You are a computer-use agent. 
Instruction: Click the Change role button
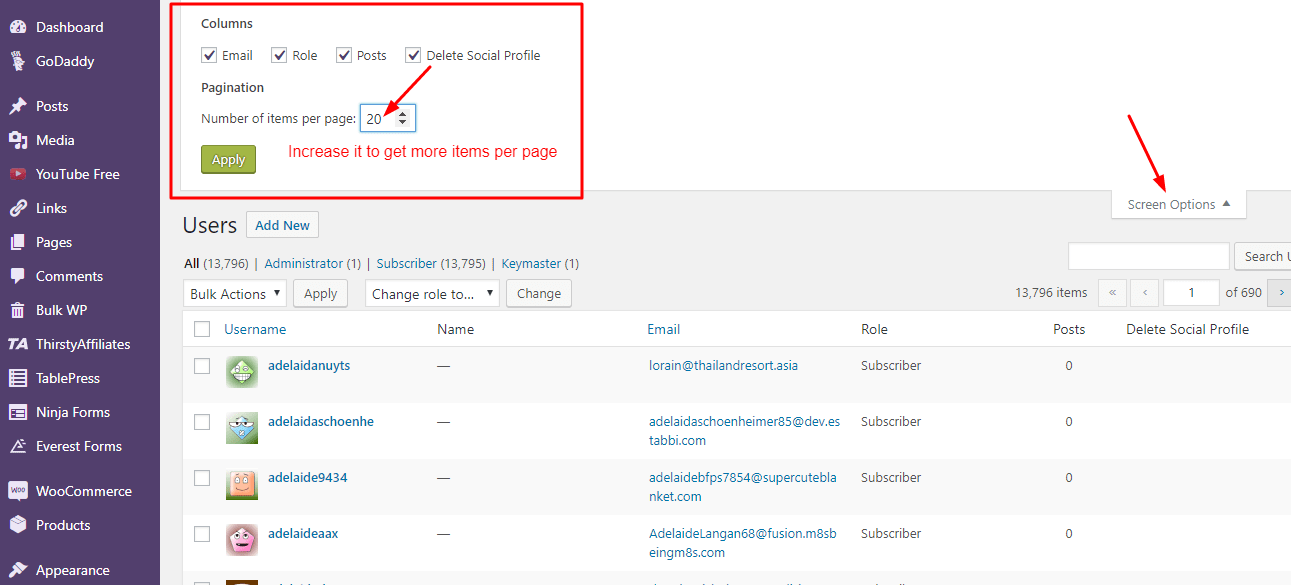[x=539, y=293]
